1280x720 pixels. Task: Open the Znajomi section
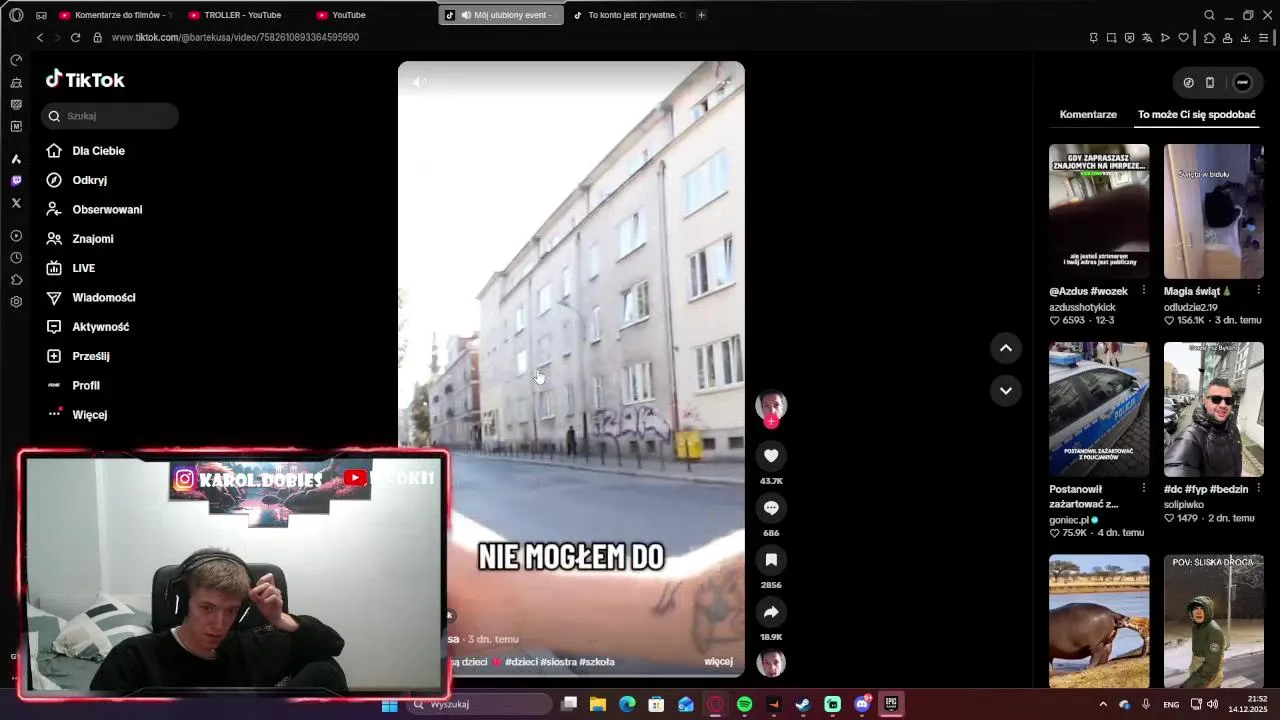tap(79, 239)
